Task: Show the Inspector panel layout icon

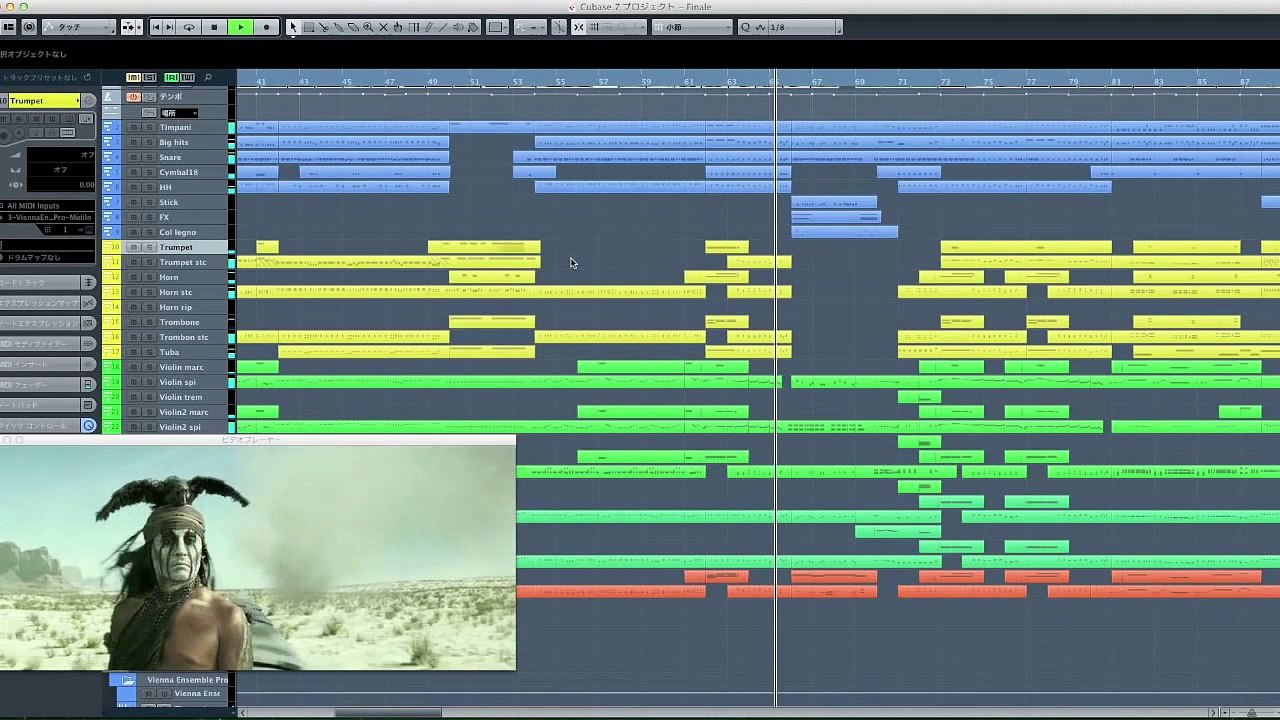Action: tap(9, 27)
